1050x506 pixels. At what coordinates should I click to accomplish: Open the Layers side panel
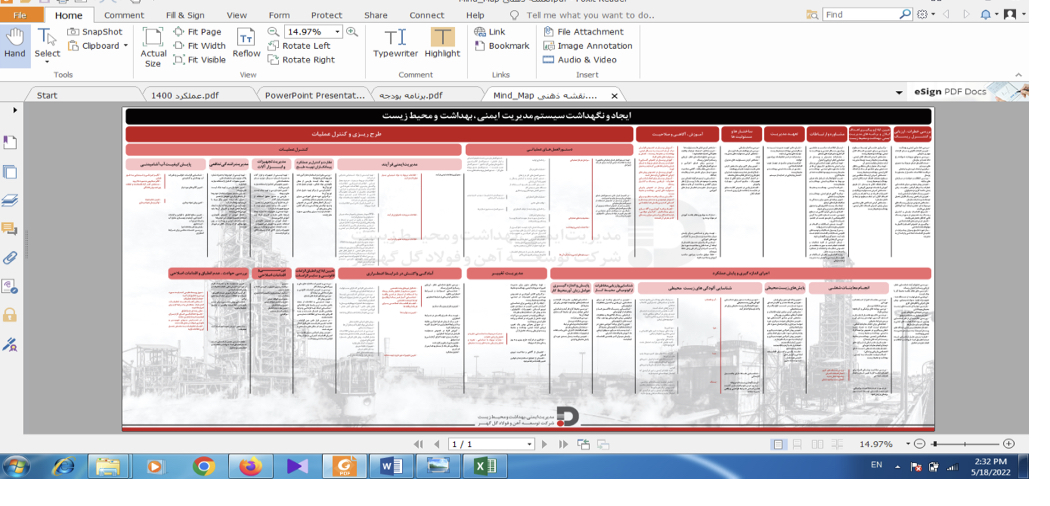10,200
